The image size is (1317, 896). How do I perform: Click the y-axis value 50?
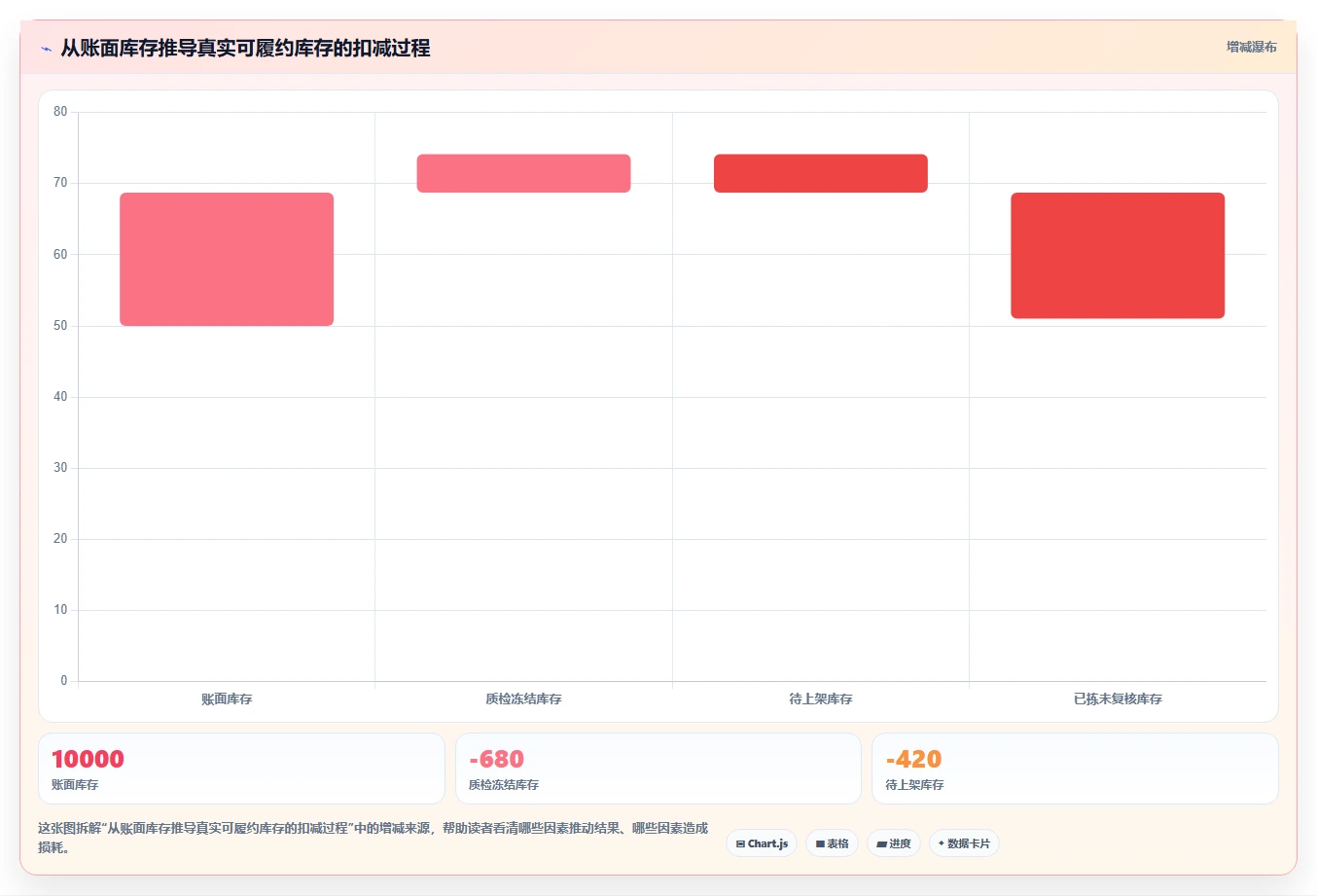click(60, 326)
